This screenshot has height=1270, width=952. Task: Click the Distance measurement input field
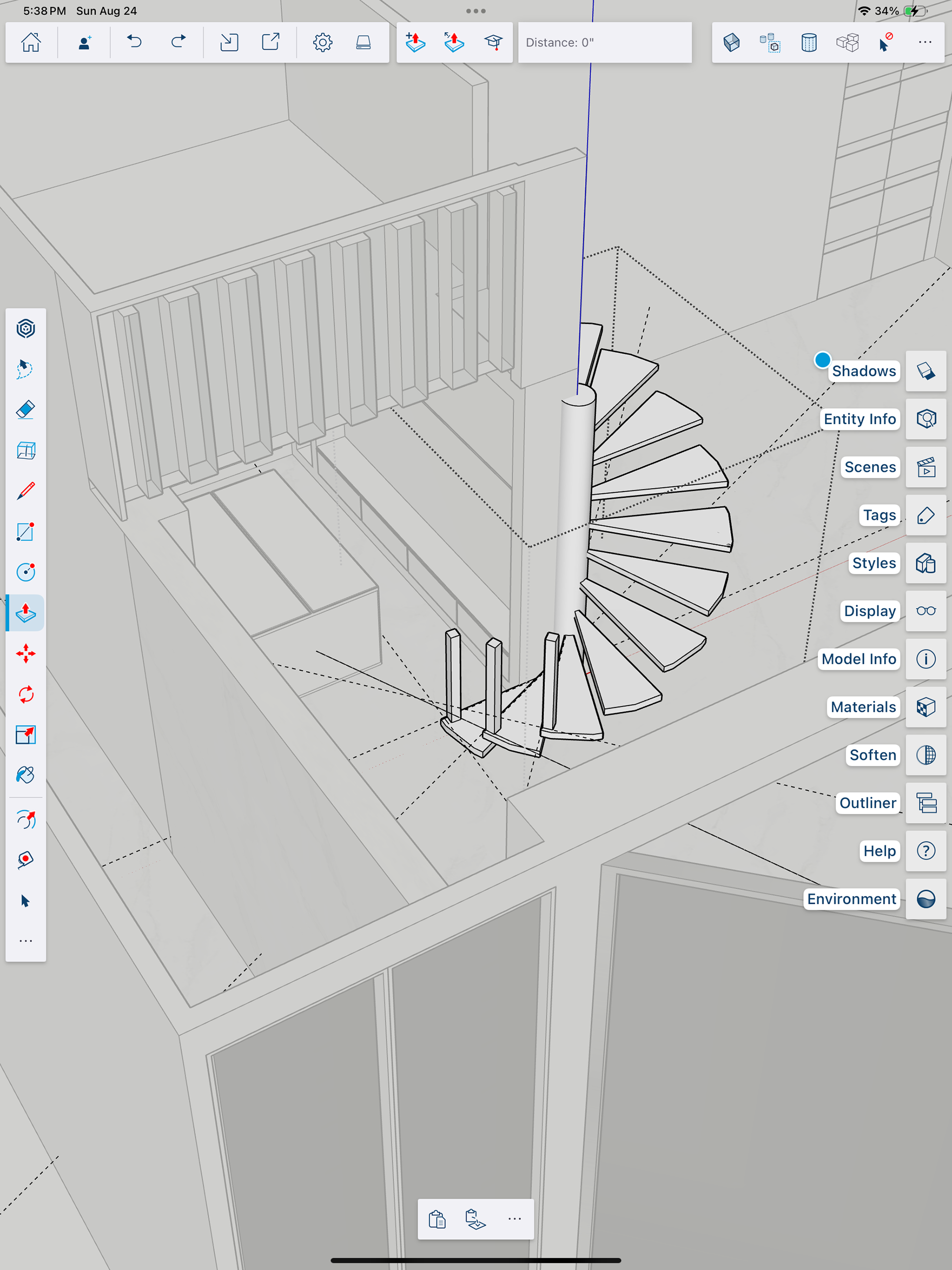[x=604, y=43]
